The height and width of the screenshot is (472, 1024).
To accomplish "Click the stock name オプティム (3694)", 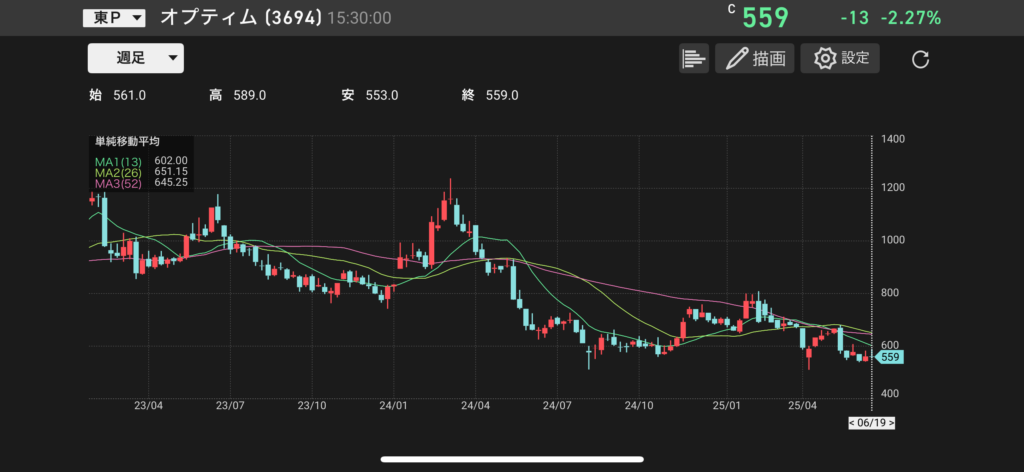I will 241,18.
